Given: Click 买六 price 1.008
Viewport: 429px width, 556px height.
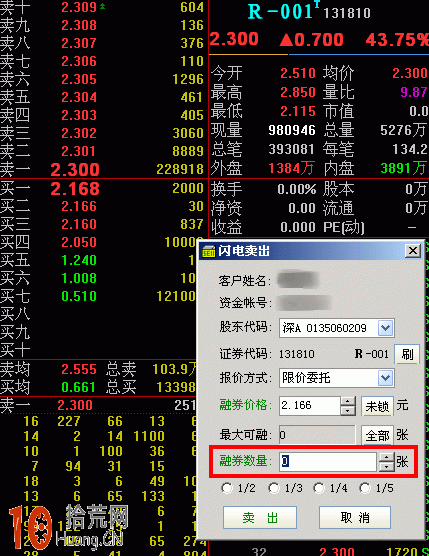Looking at the screenshot, I should 79,278.
